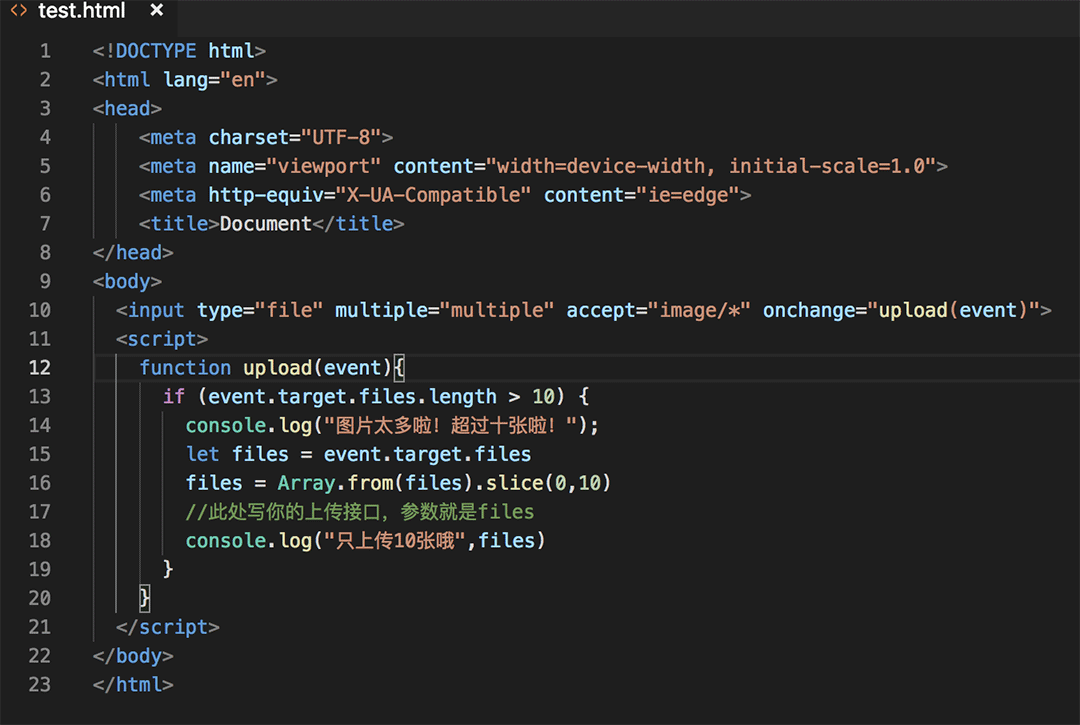
Task: Click the onchange="upload(event)" attribute
Action: point(902,311)
